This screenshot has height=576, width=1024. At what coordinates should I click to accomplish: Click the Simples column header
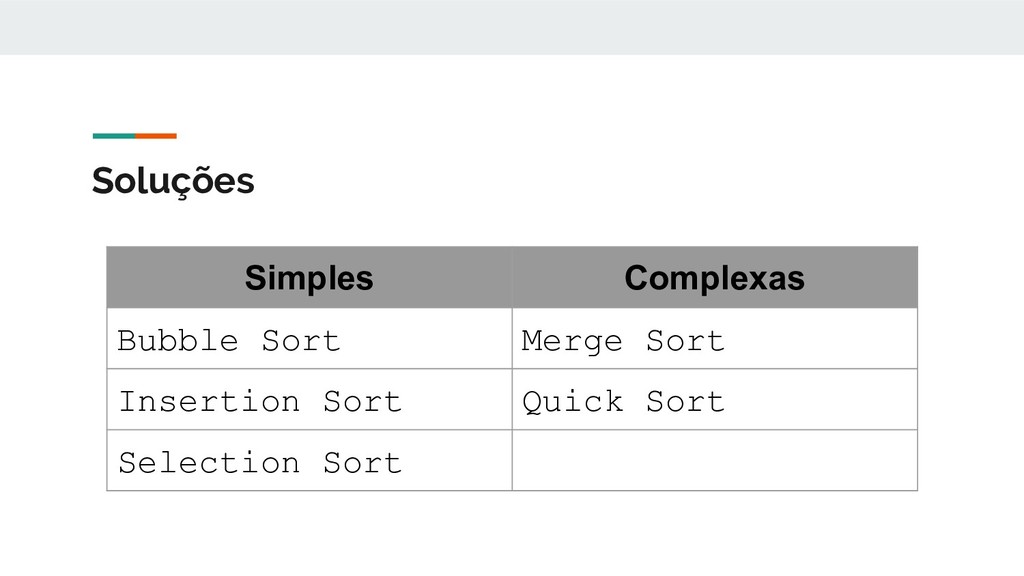310,278
